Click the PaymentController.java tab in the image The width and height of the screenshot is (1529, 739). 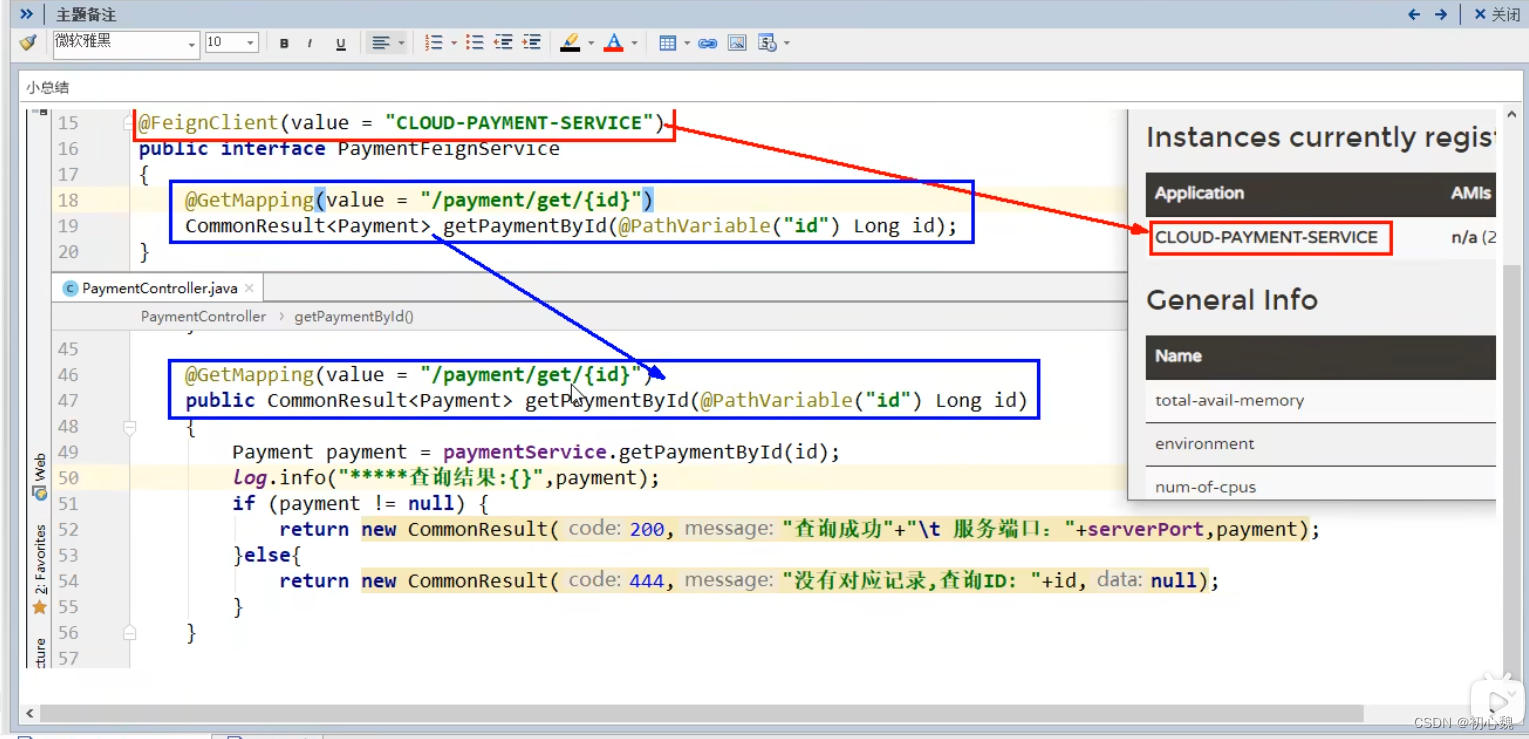pyautogui.click(x=159, y=288)
